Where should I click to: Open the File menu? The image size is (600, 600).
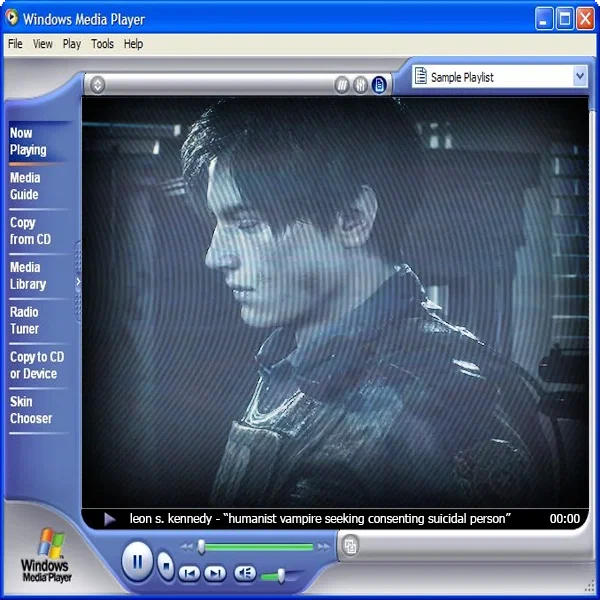[x=15, y=44]
